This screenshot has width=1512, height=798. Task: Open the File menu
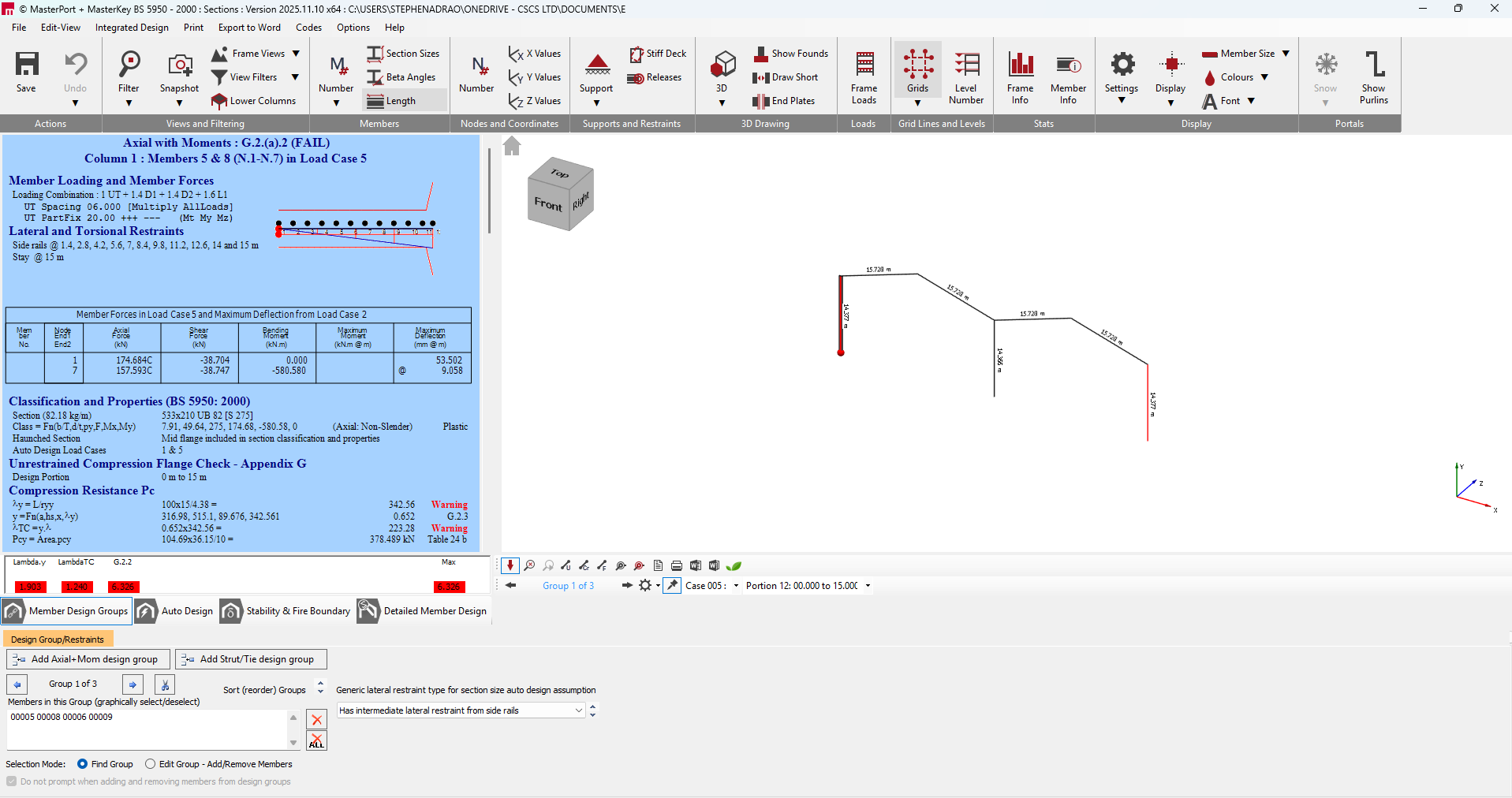tap(19, 28)
